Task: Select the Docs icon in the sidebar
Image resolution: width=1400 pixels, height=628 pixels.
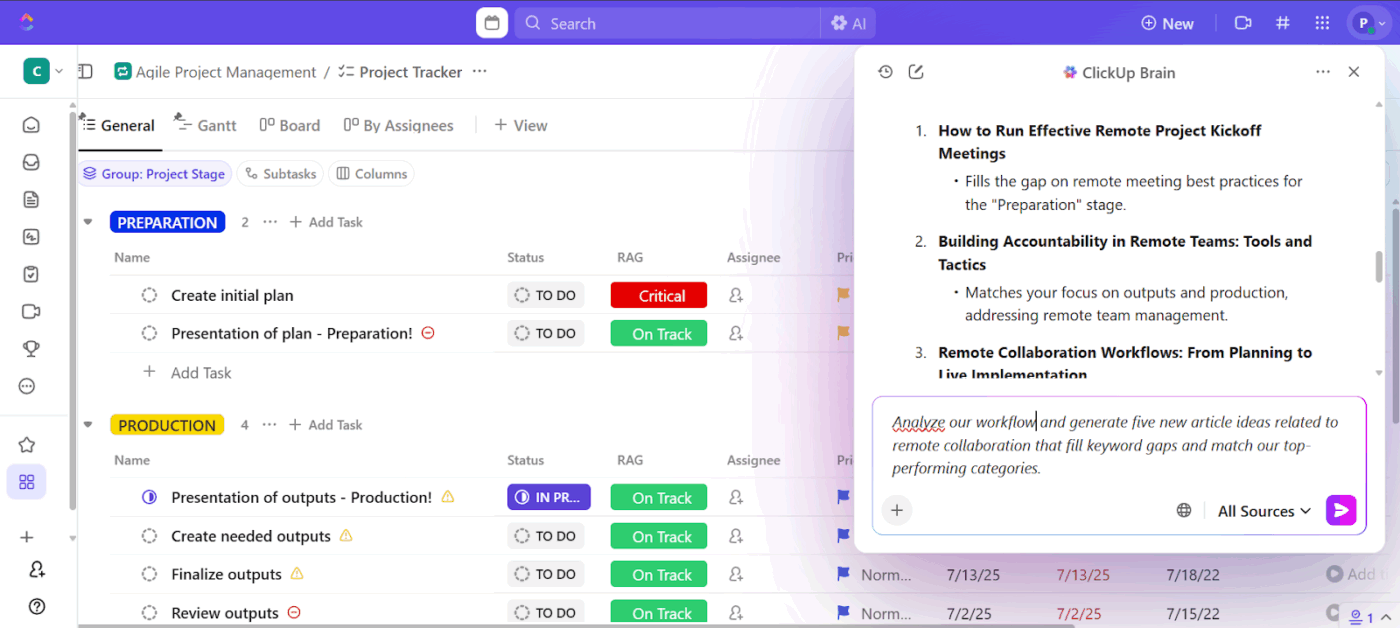Action: coord(30,198)
